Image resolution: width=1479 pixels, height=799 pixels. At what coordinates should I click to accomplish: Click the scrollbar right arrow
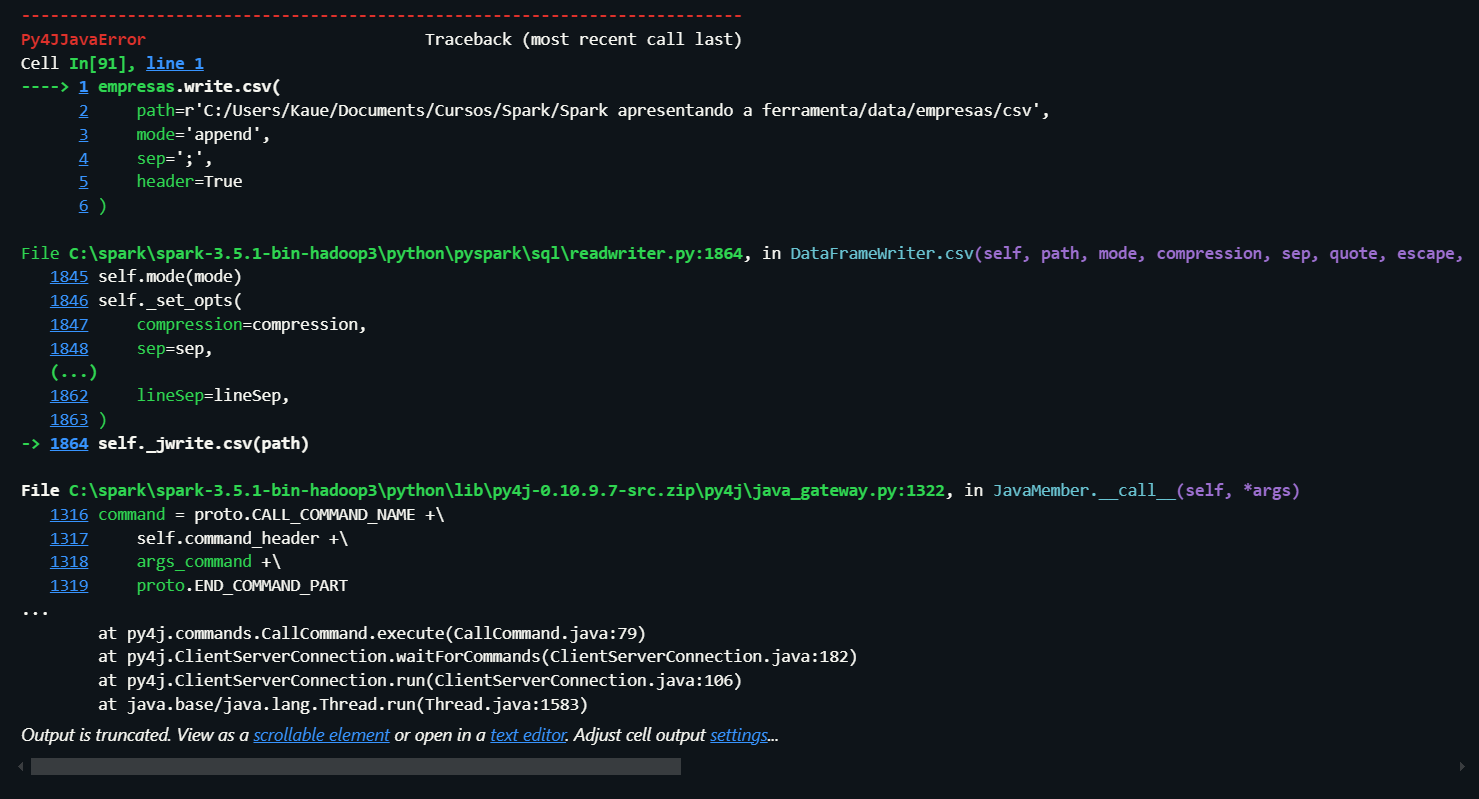pos(1462,766)
